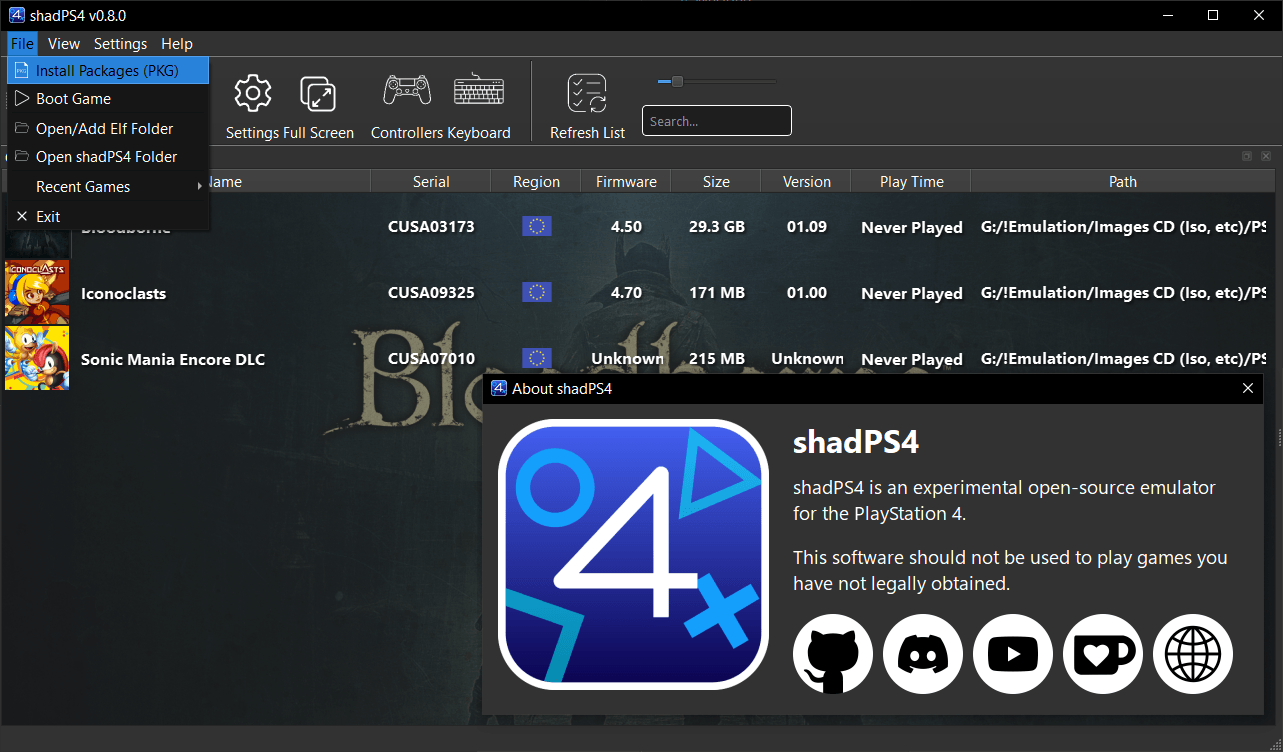Screen dimensions: 1283x752
Task: Open the View menu
Action: [64, 43]
